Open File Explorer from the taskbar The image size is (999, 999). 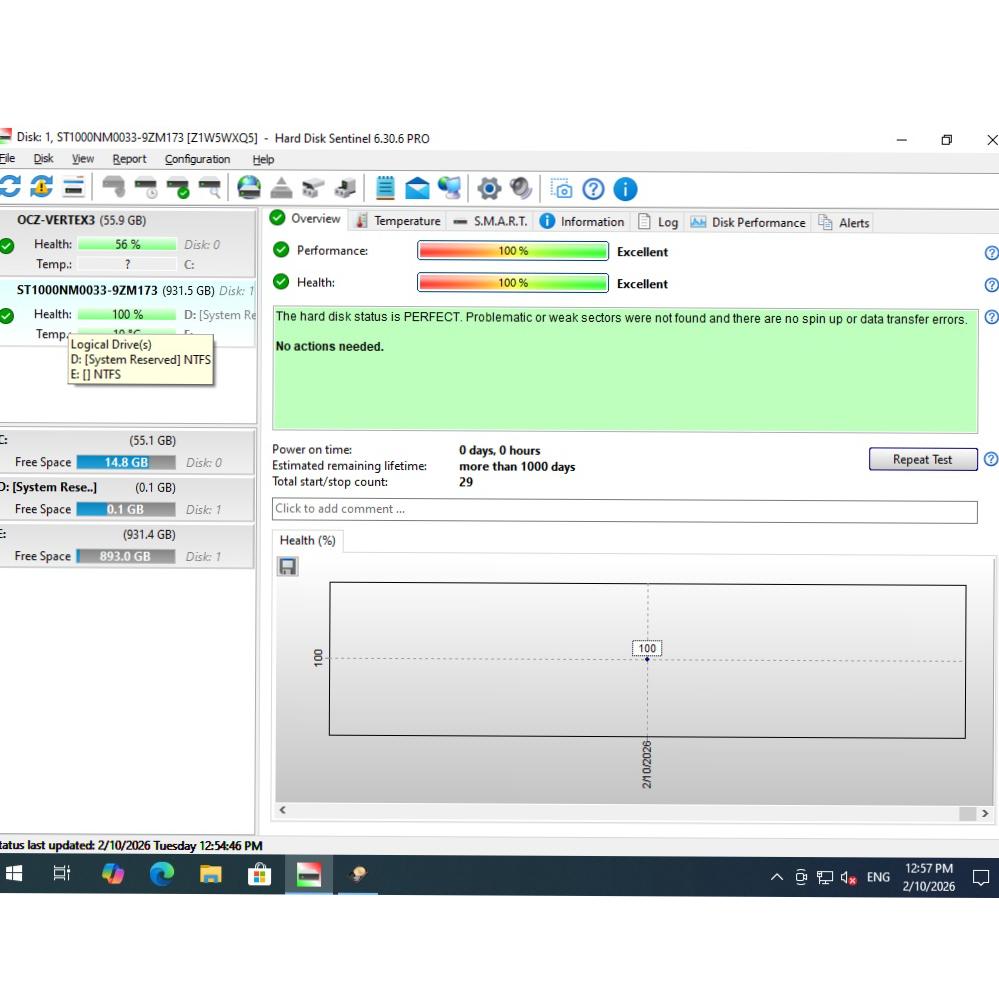point(211,875)
